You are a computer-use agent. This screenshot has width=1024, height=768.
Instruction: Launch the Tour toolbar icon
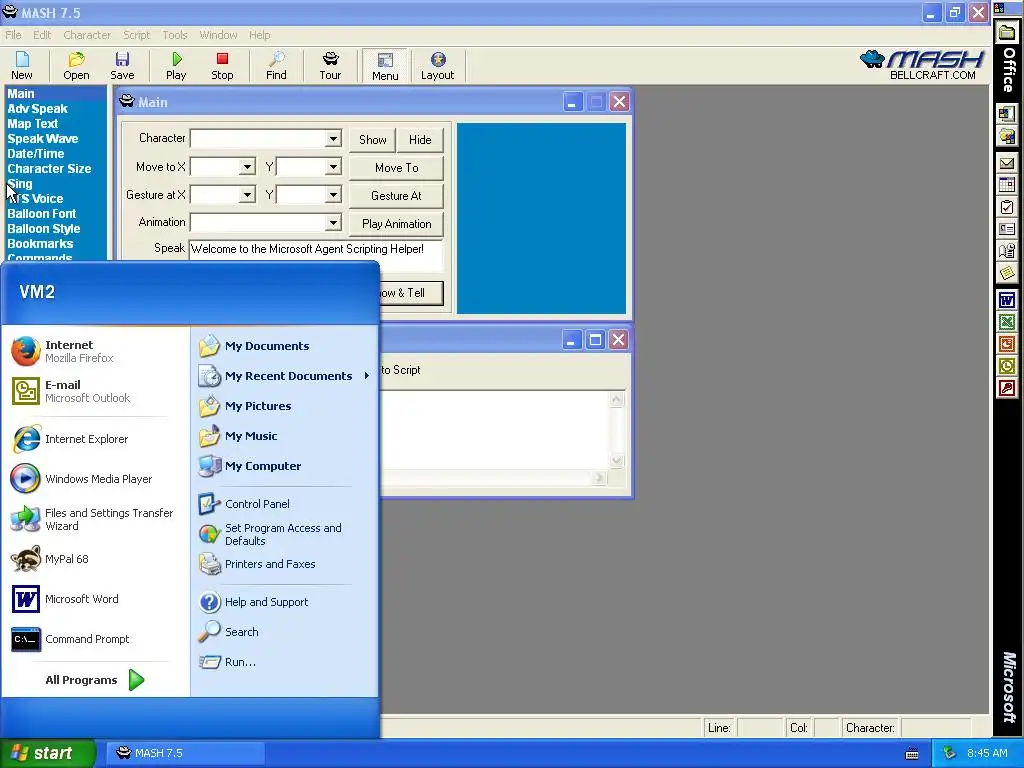click(x=330, y=66)
